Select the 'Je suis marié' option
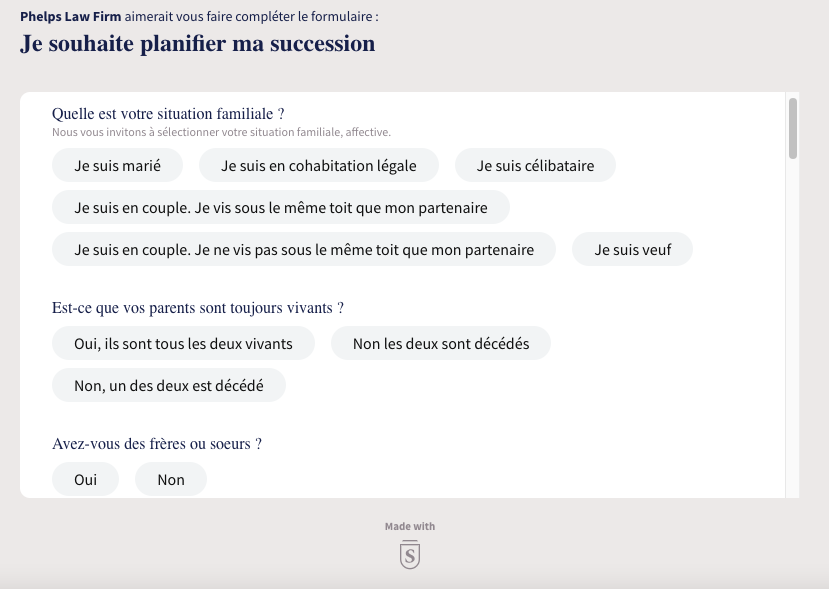Image resolution: width=829 pixels, height=589 pixels. [x=117, y=165]
